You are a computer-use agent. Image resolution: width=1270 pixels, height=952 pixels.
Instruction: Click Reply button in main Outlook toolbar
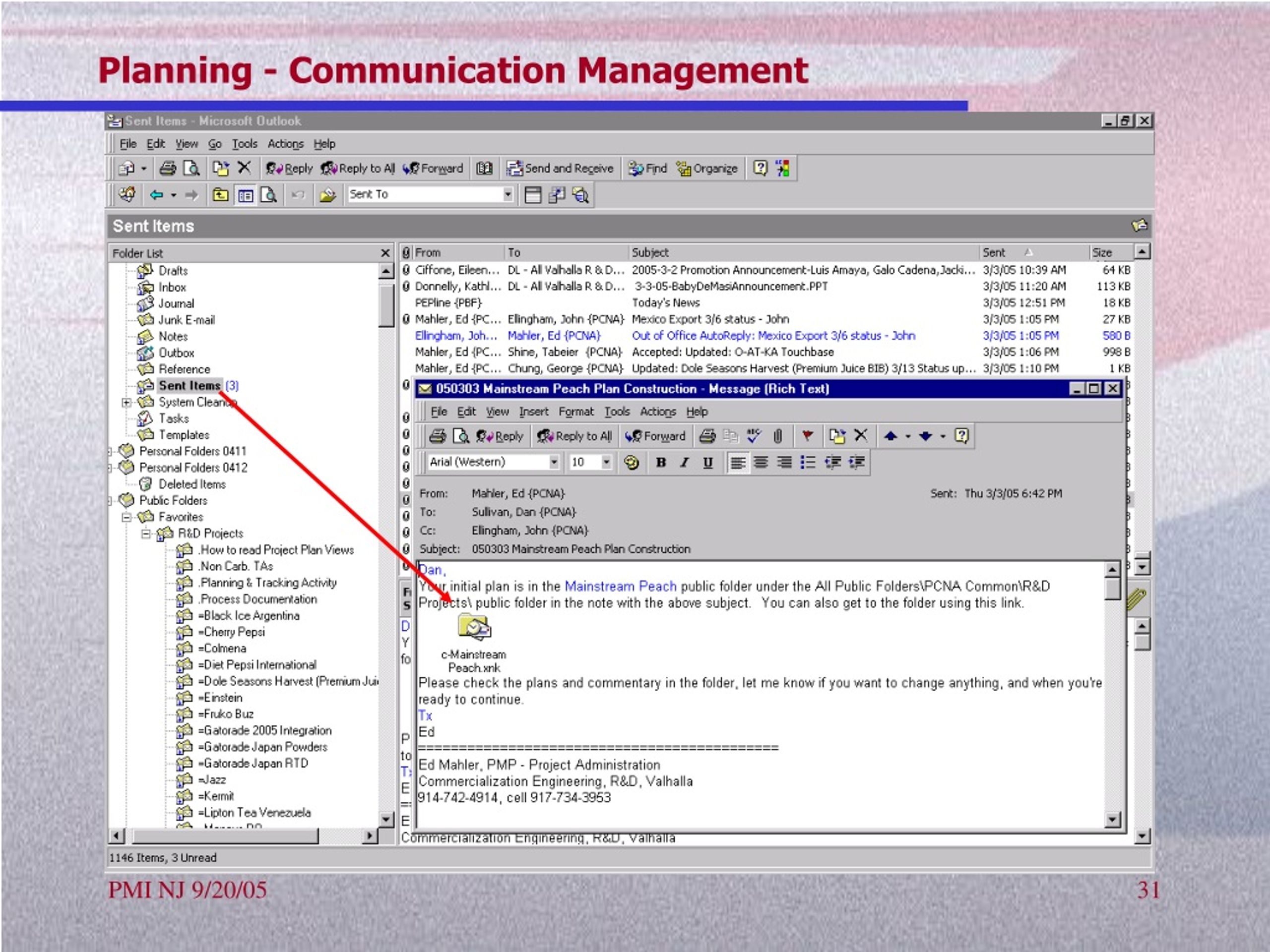[x=288, y=168]
